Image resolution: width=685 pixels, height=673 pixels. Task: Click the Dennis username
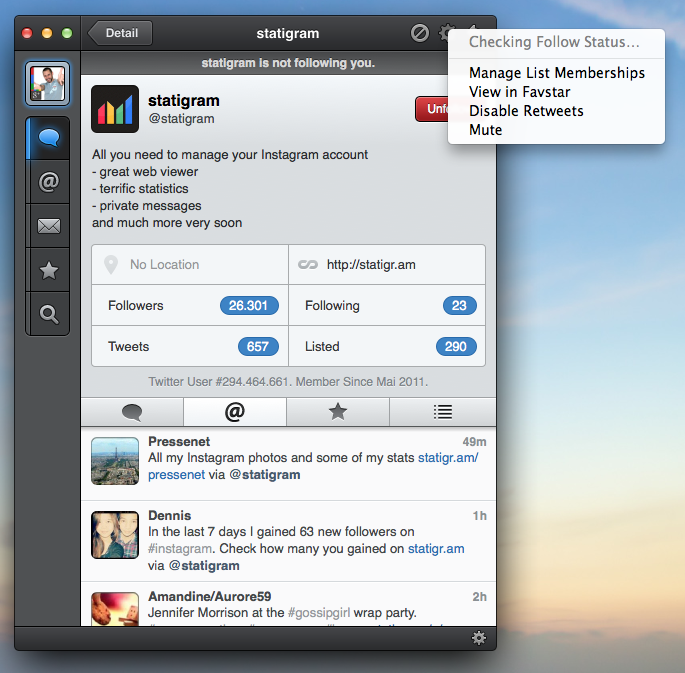(x=170, y=515)
